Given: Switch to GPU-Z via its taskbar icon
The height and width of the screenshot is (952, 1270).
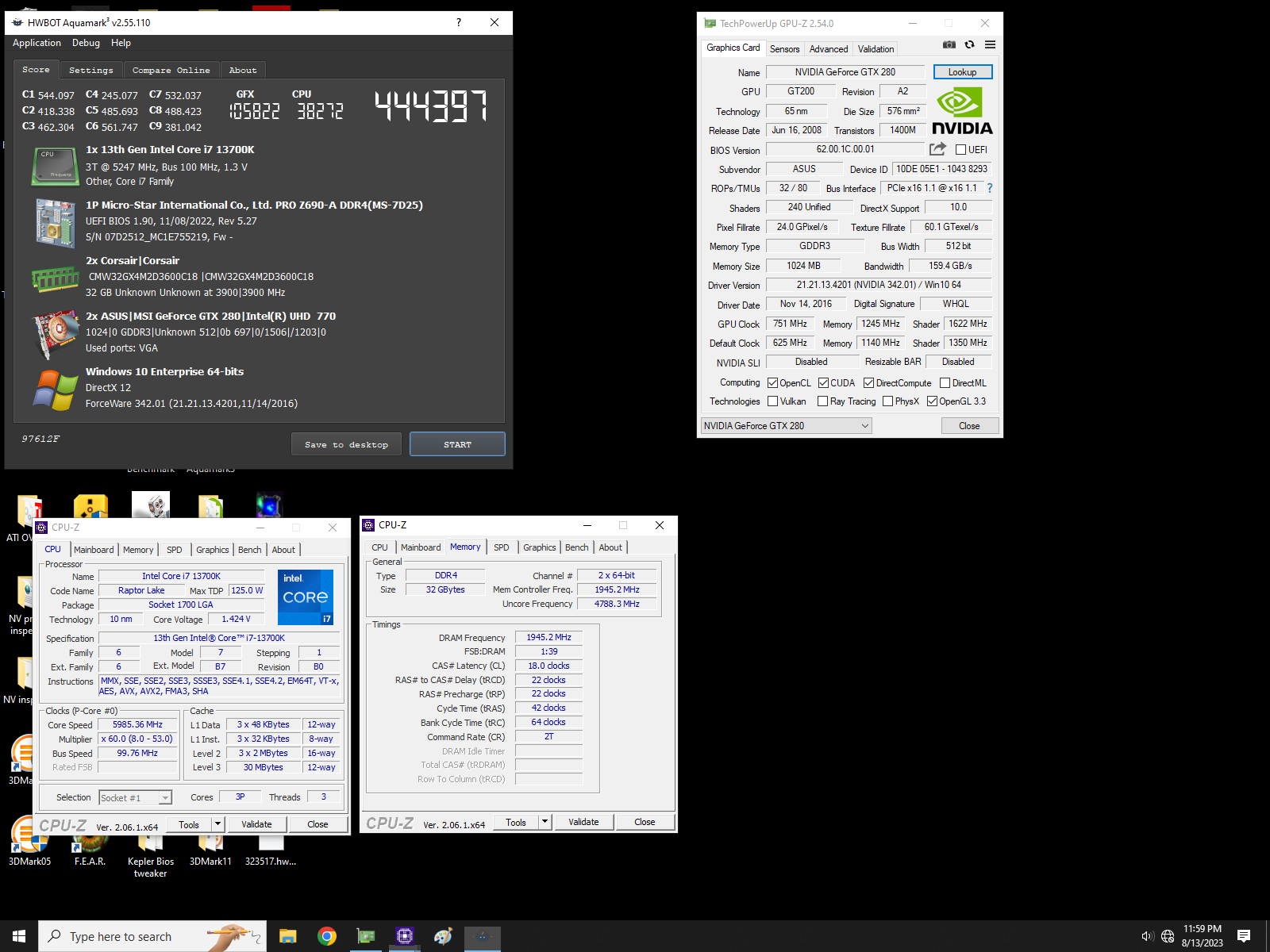Looking at the screenshot, I should (365, 936).
